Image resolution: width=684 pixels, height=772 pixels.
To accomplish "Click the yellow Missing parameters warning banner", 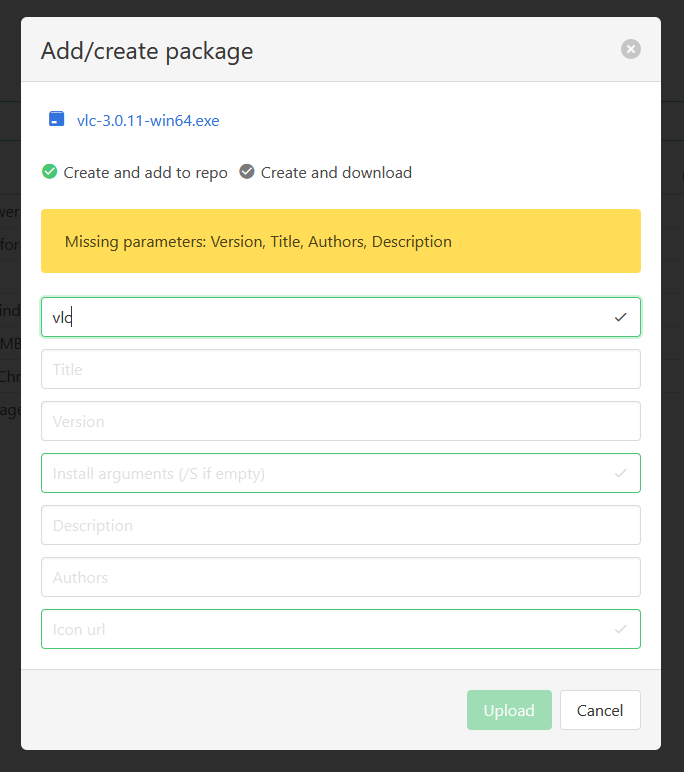I will (x=340, y=241).
